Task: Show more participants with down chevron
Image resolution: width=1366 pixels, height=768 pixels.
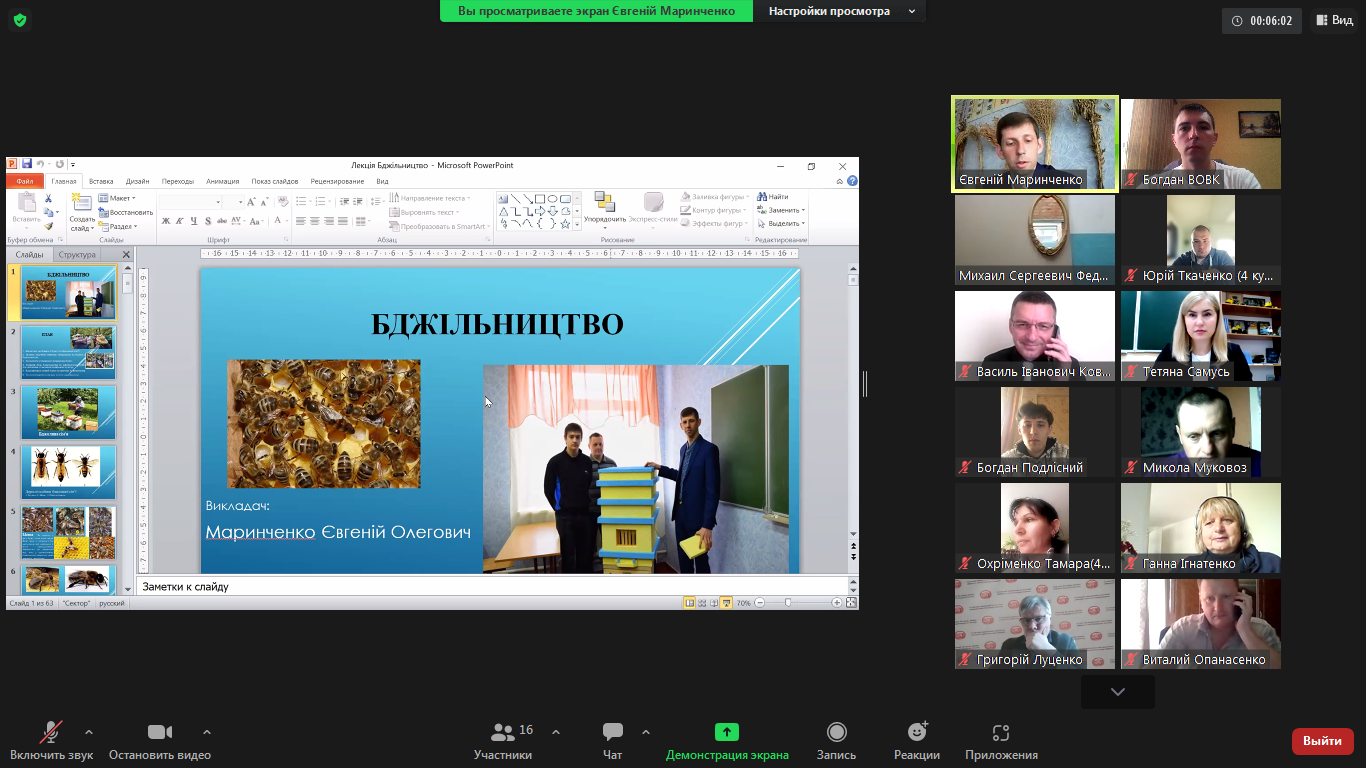Action: [1118, 692]
